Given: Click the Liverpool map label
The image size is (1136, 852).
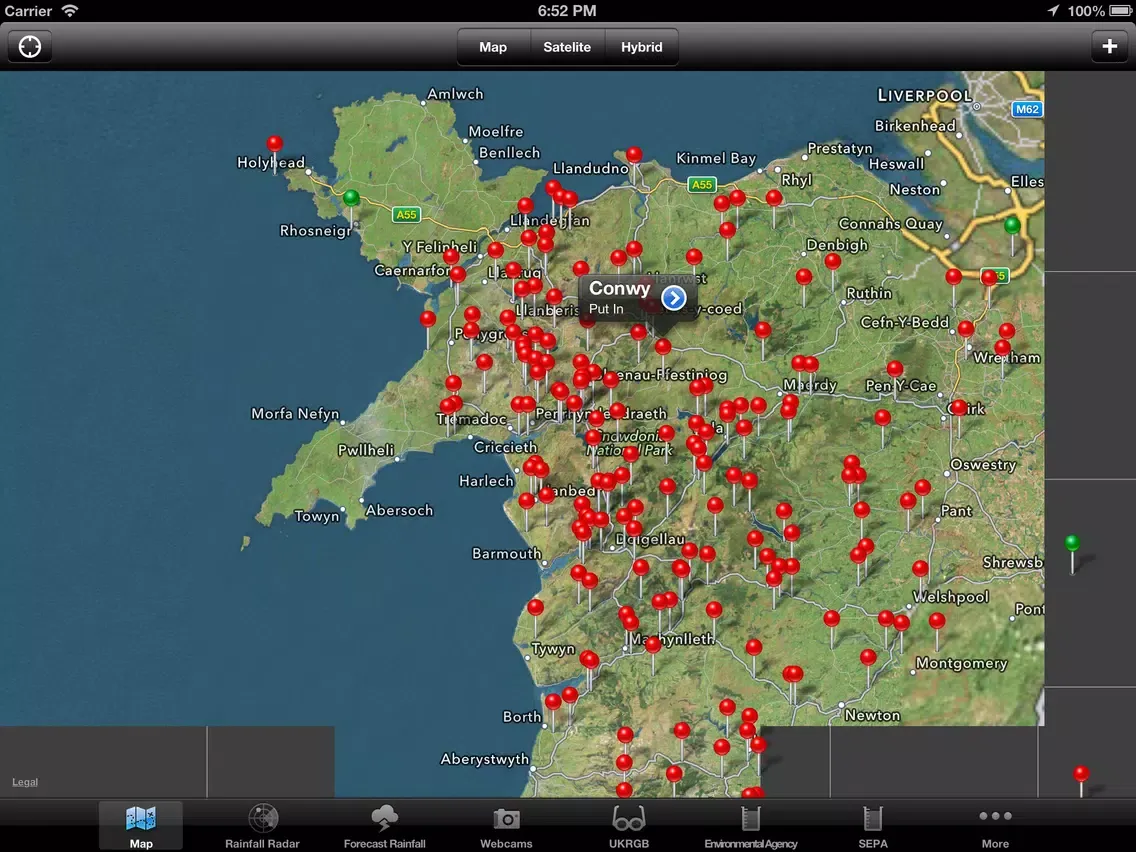Looking at the screenshot, I should point(924,95).
